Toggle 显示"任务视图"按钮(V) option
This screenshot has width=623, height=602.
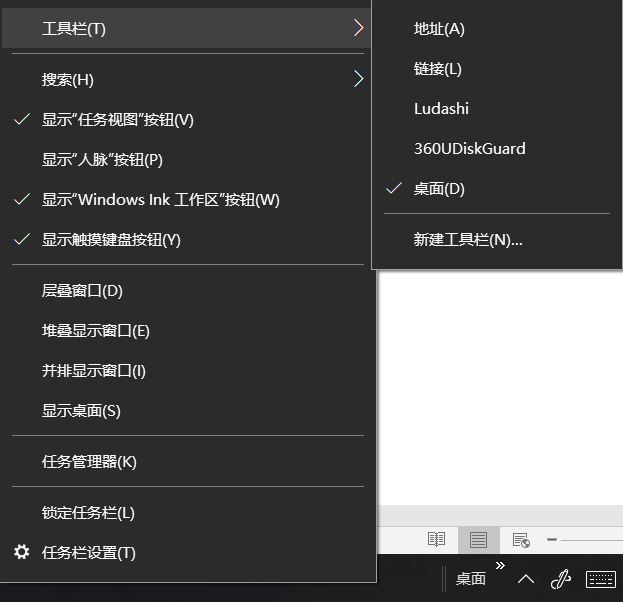pyautogui.click(x=188, y=119)
